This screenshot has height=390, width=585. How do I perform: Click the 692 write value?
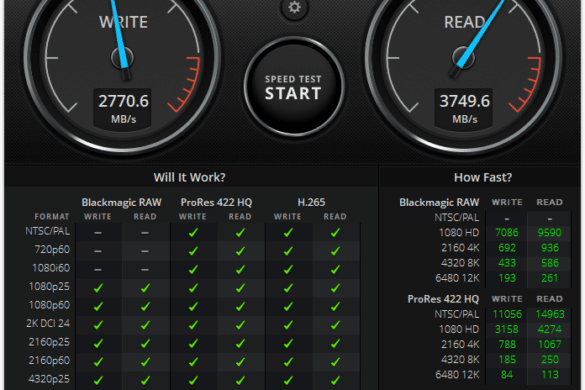click(507, 248)
